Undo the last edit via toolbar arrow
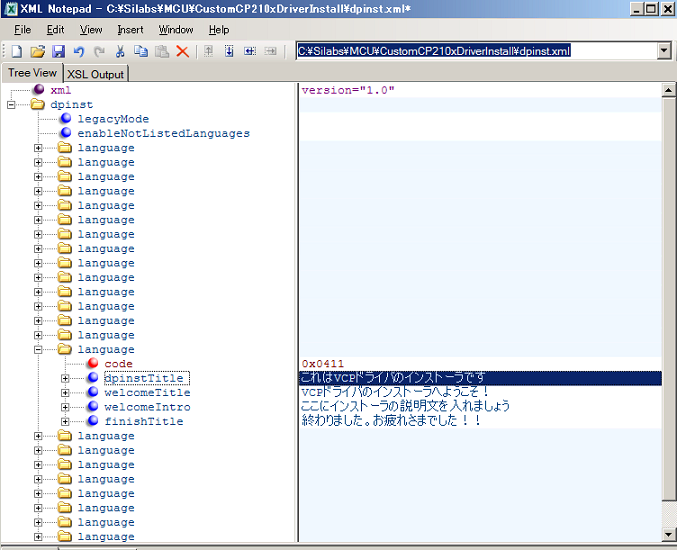The image size is (677, 550). 79,51
